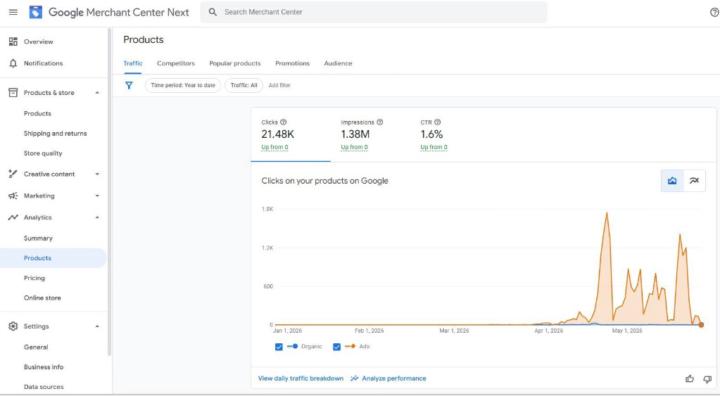
Task: Click the CTR info icon
Action: tap(438, 122)
